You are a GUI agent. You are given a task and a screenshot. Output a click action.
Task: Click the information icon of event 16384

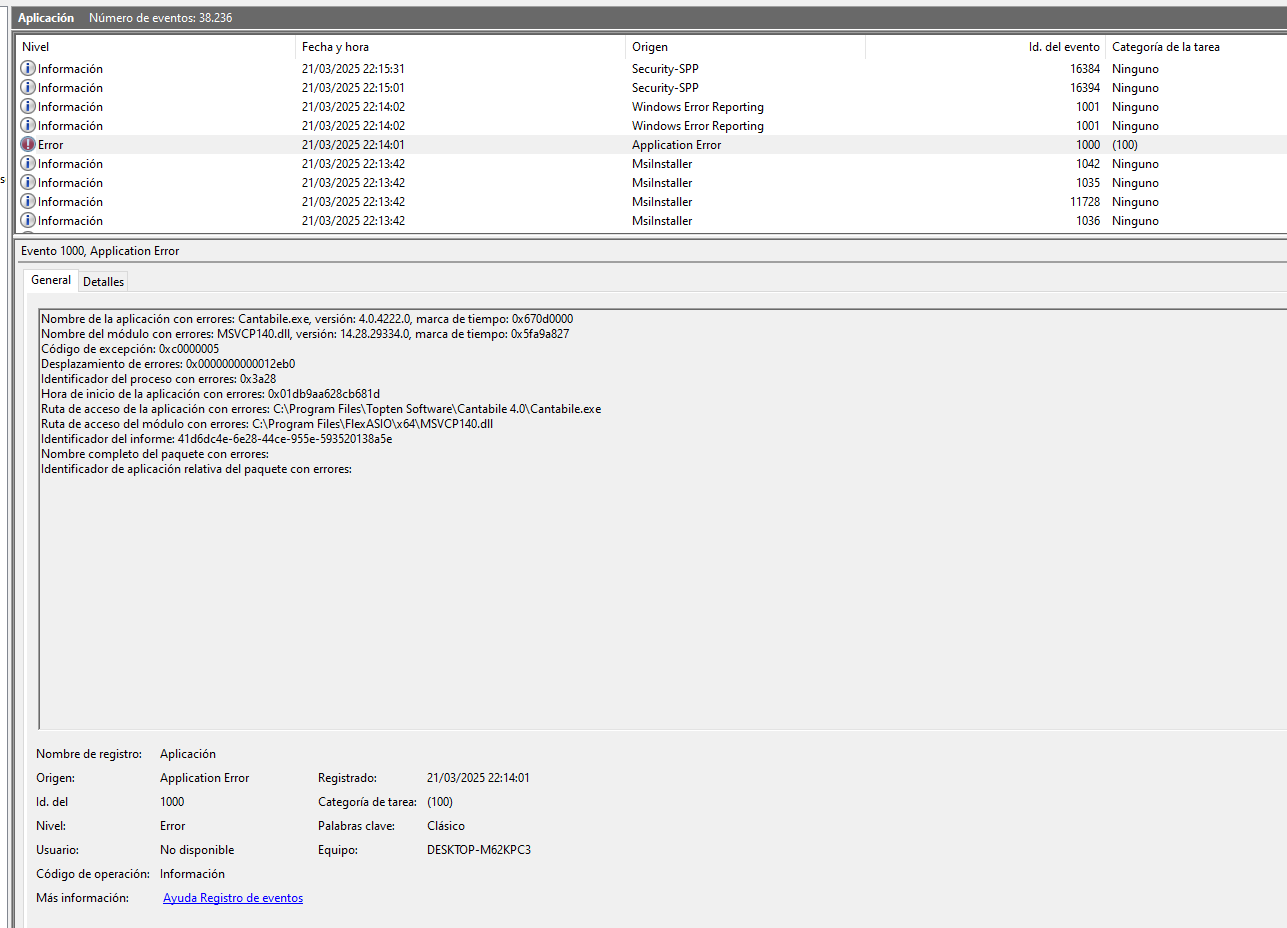[x=28, y=69]
